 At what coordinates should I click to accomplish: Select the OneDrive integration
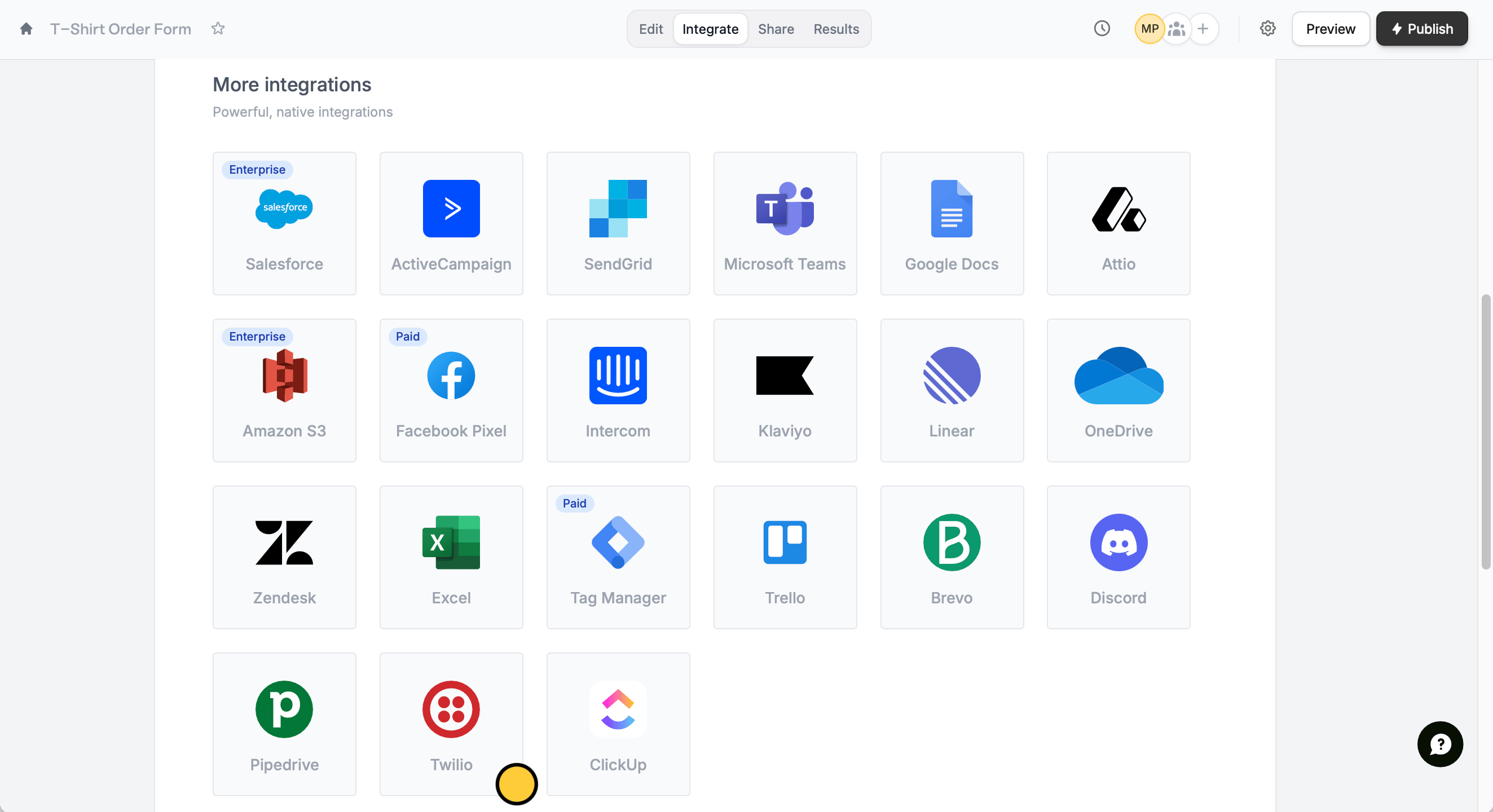coord(1118,390)
